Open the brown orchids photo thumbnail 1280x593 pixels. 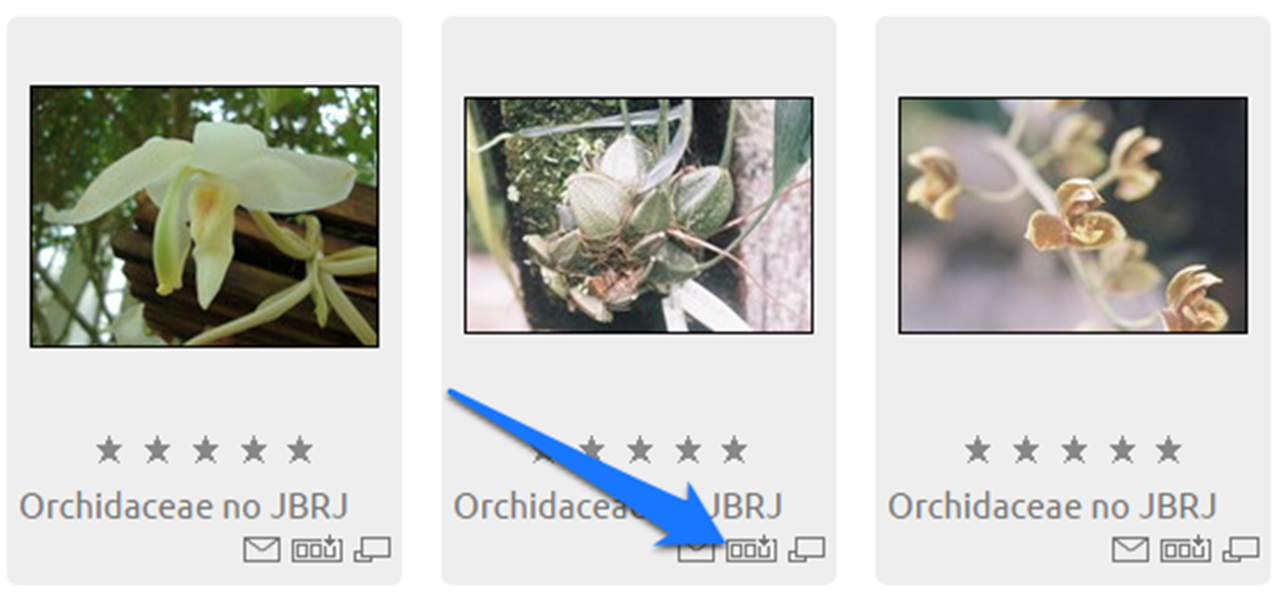coord(1073,215)
